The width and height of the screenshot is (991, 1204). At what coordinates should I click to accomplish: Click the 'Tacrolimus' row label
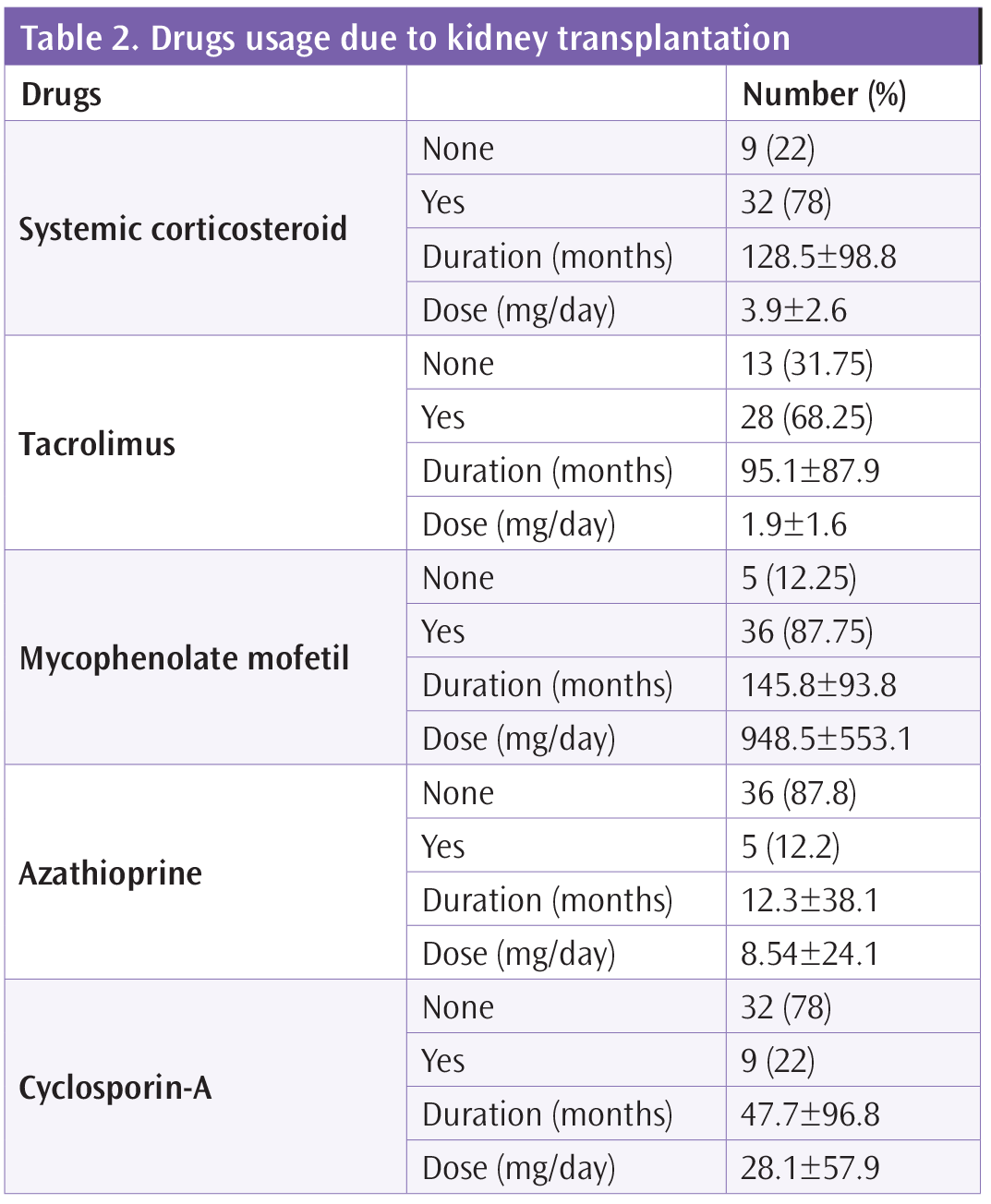pyautogui.click(x=97, y=444)
